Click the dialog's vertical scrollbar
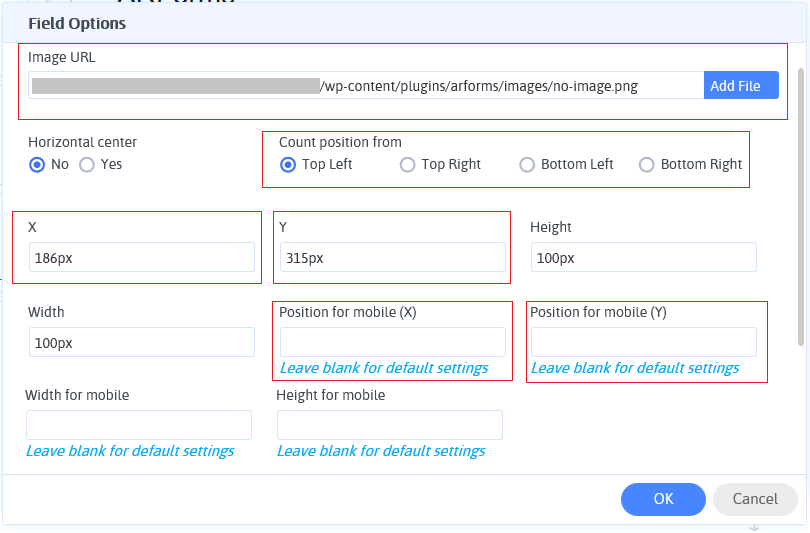 point(801,200)
